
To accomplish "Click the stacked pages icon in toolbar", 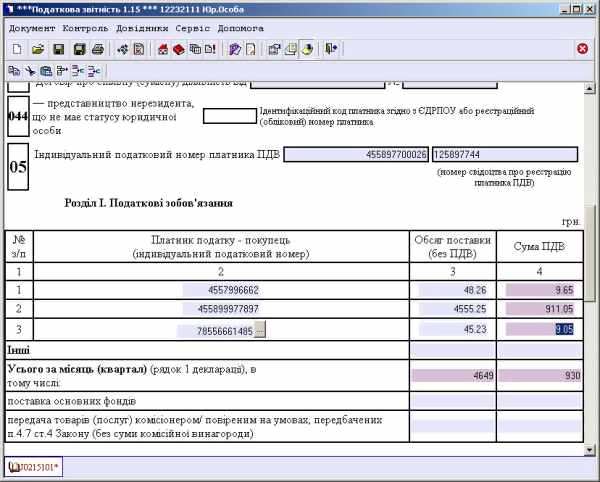I will (290, 49).
